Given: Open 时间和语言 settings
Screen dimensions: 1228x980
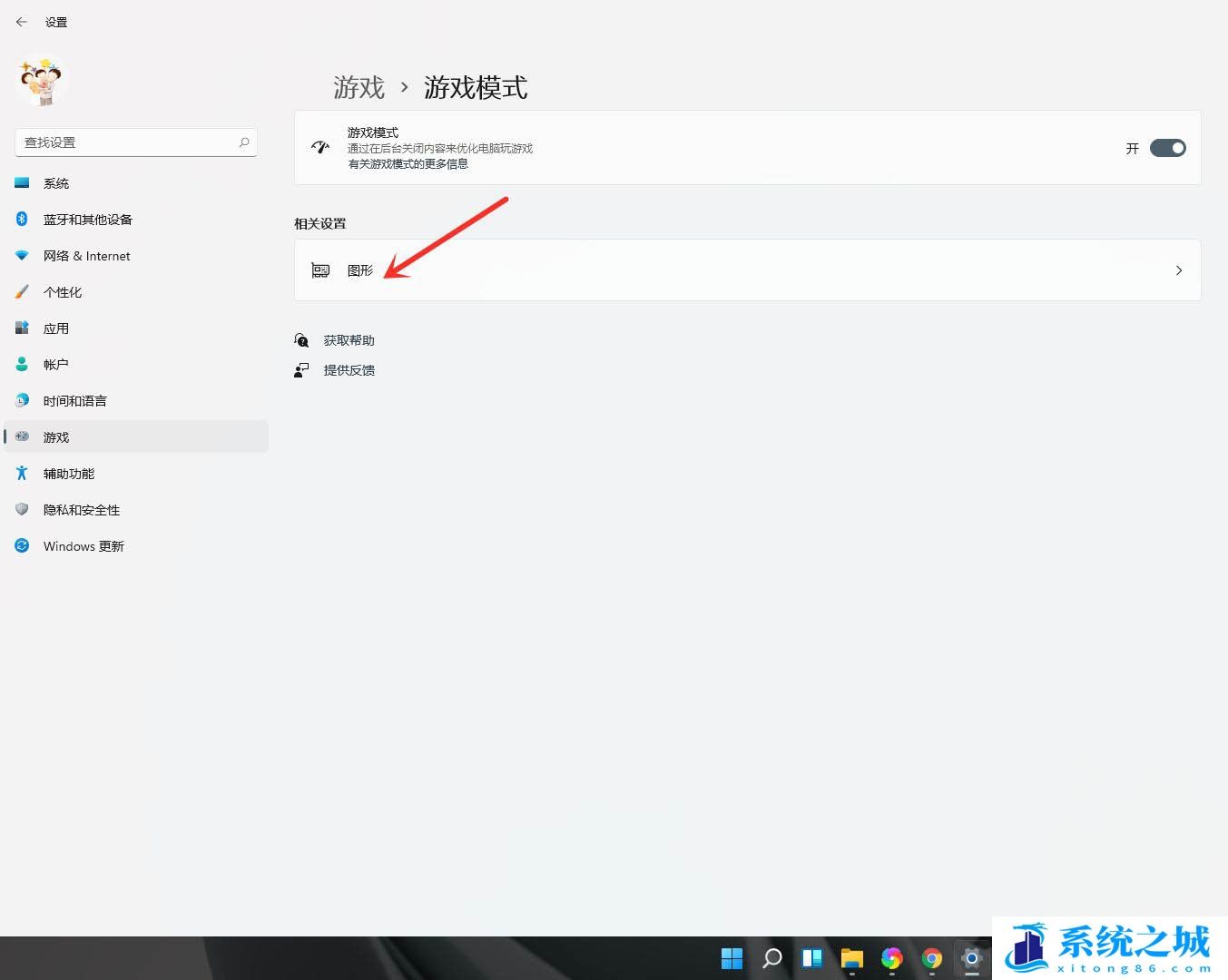Looking at the screenshot, I should coord(75,400).
